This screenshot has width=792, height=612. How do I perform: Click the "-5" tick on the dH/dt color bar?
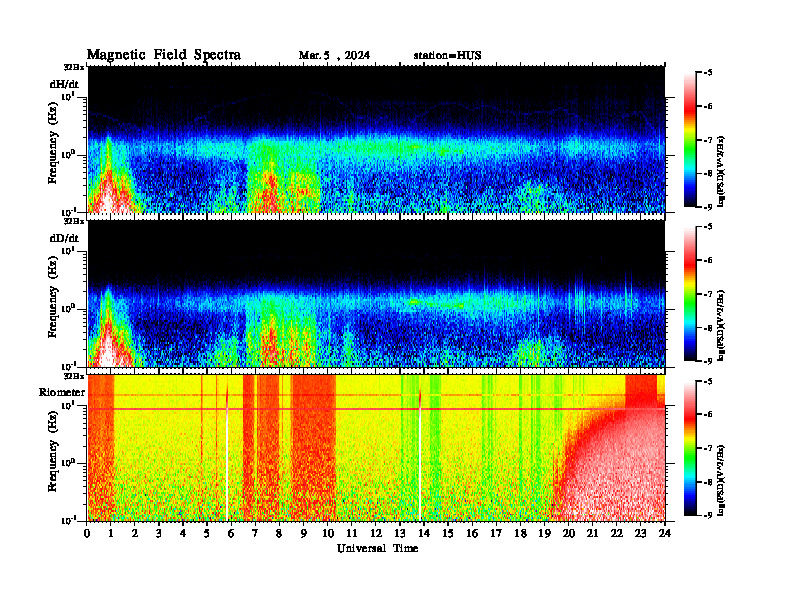coord(708,73)
